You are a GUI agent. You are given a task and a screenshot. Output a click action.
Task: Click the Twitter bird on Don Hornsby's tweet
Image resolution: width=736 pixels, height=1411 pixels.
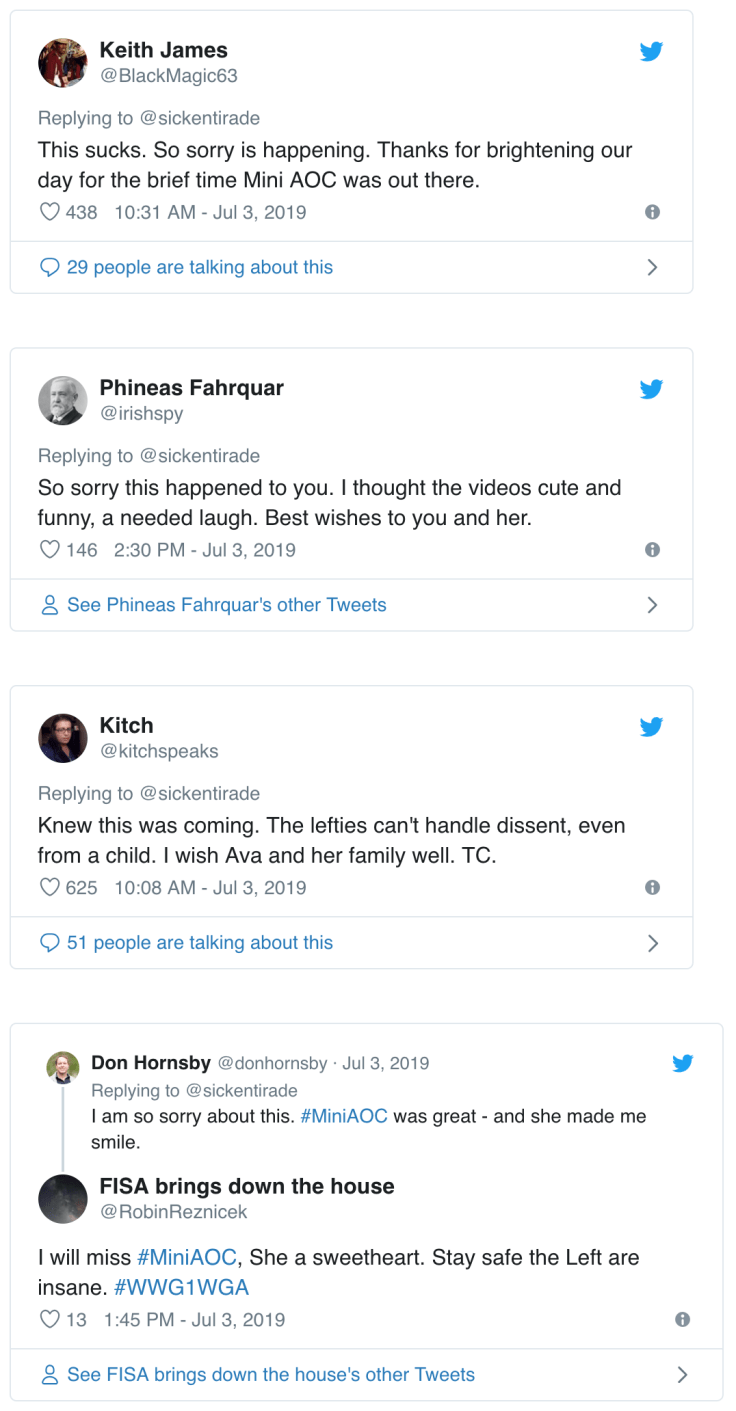pos(683,1064)
